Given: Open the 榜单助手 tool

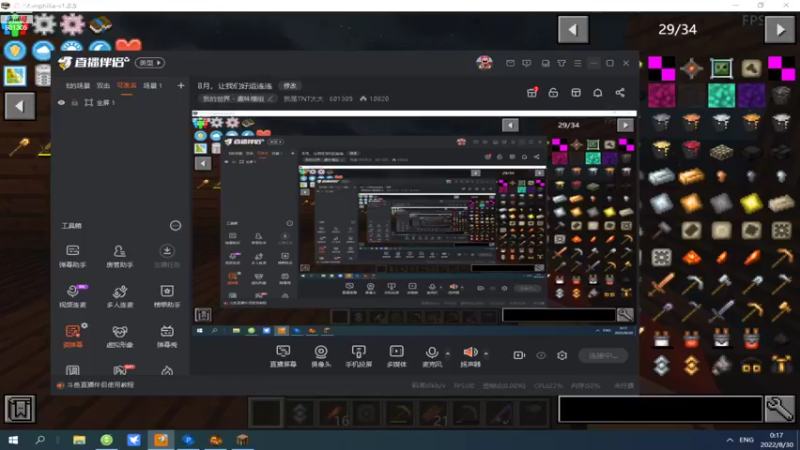Looking at the screenshot, I should 166,296.
